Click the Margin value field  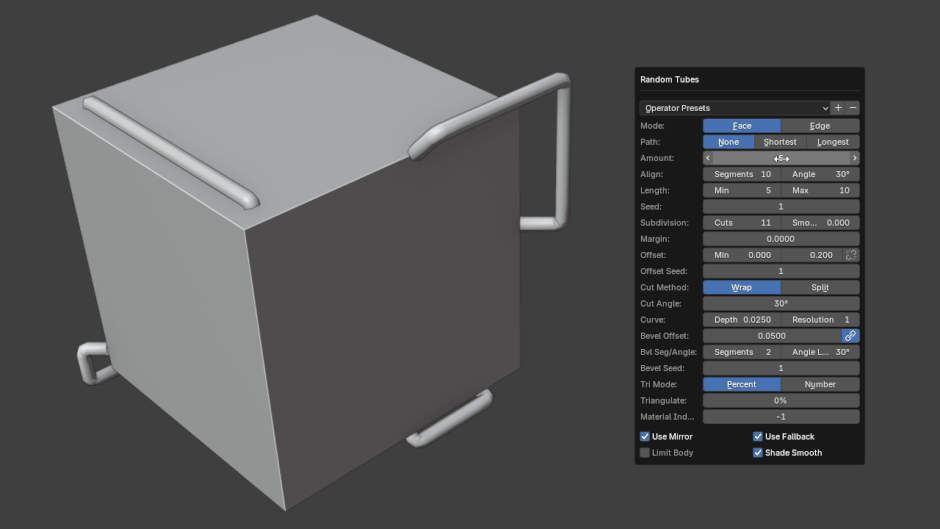[x=781, y=239]
